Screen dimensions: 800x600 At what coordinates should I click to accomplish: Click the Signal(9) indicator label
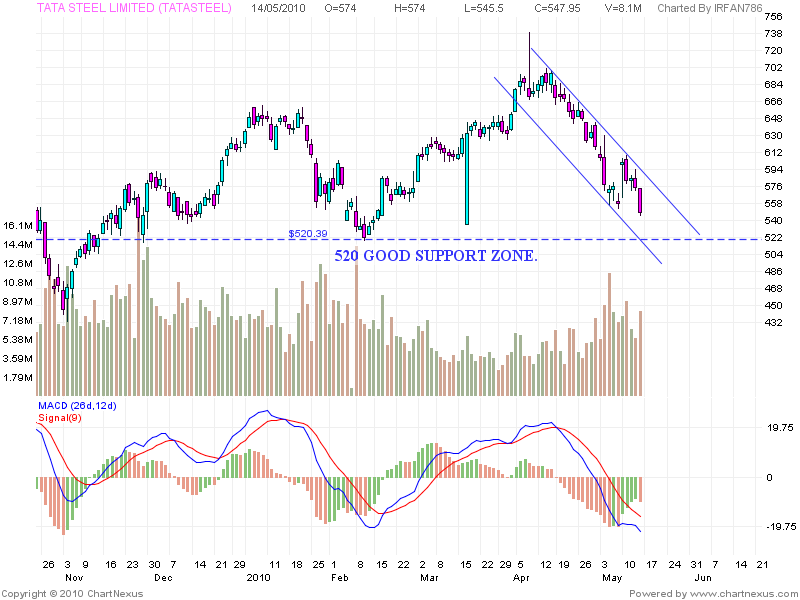58,416
